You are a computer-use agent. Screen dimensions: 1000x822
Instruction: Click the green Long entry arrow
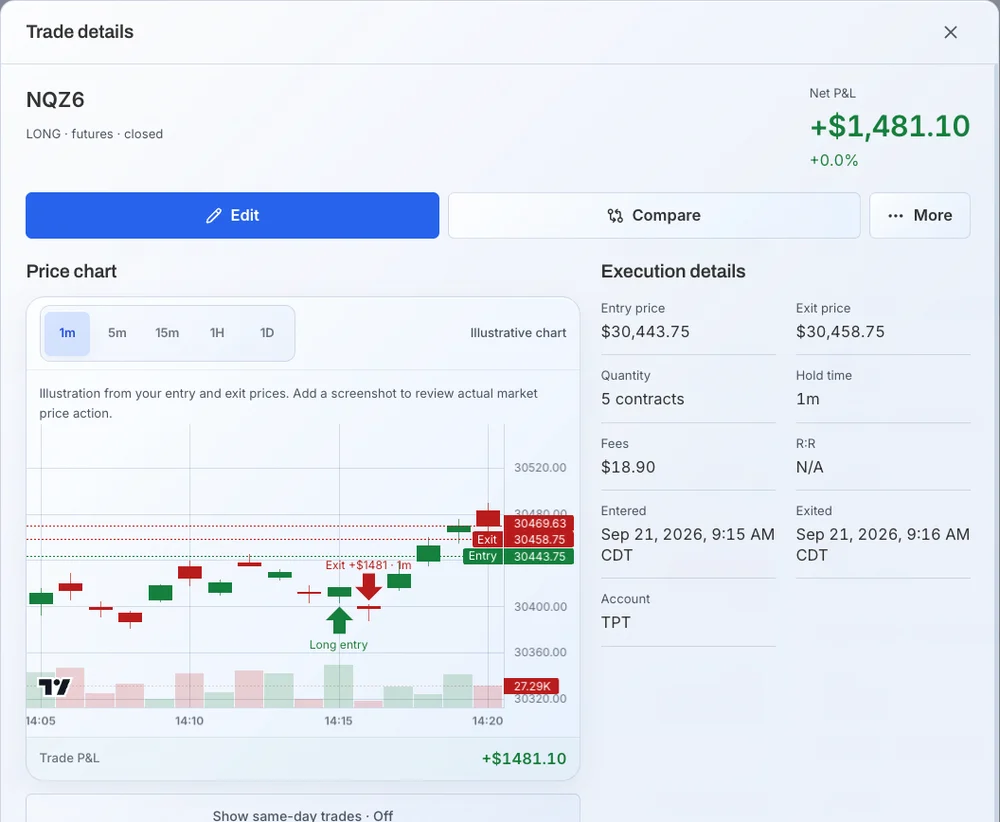(x=339, y=620)
